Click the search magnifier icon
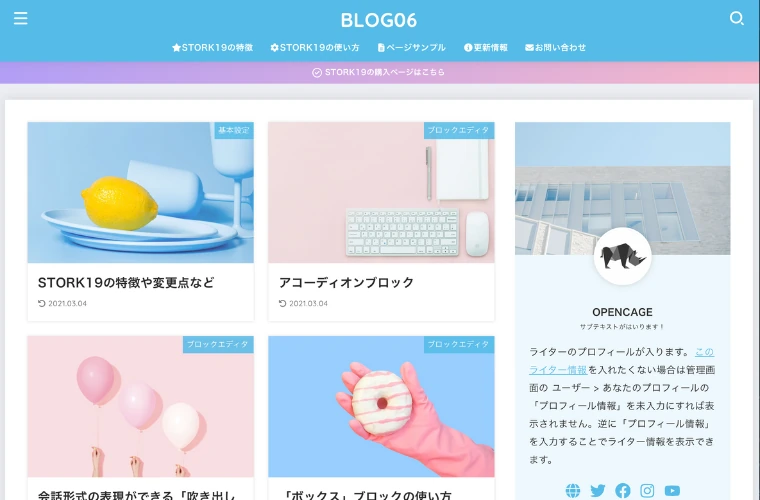 (737, 18)
